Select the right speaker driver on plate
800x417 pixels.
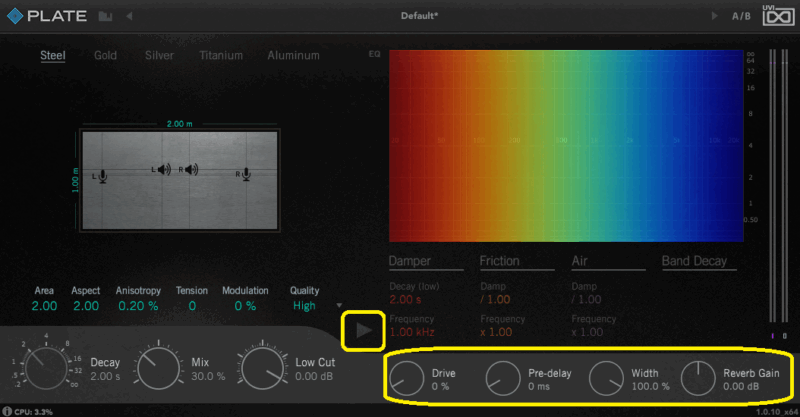point(189,170)
